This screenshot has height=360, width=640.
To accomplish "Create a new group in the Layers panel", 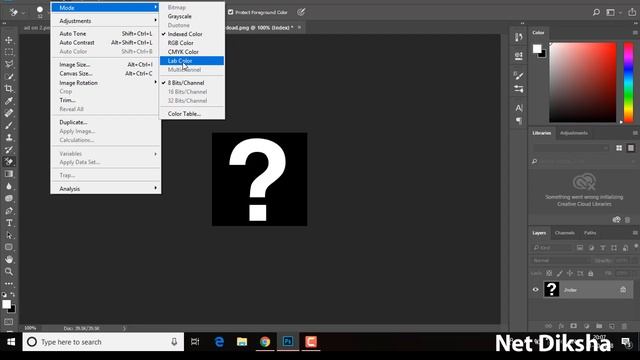I will point(599,326).
